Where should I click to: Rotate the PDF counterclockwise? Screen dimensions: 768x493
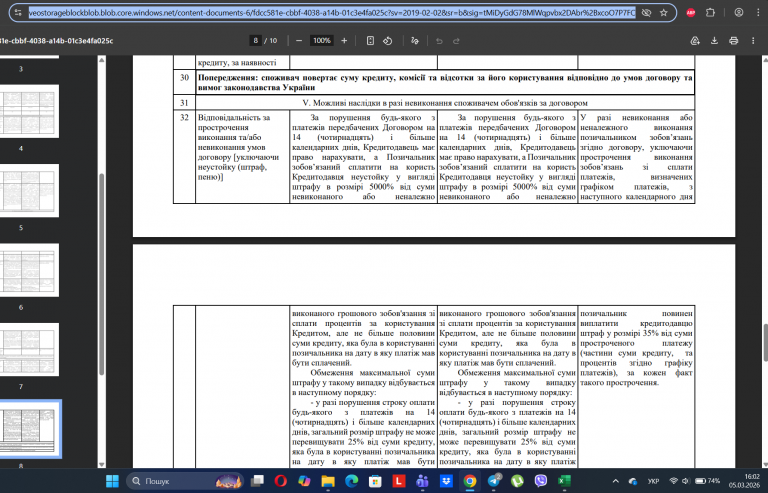click(388, 41)
